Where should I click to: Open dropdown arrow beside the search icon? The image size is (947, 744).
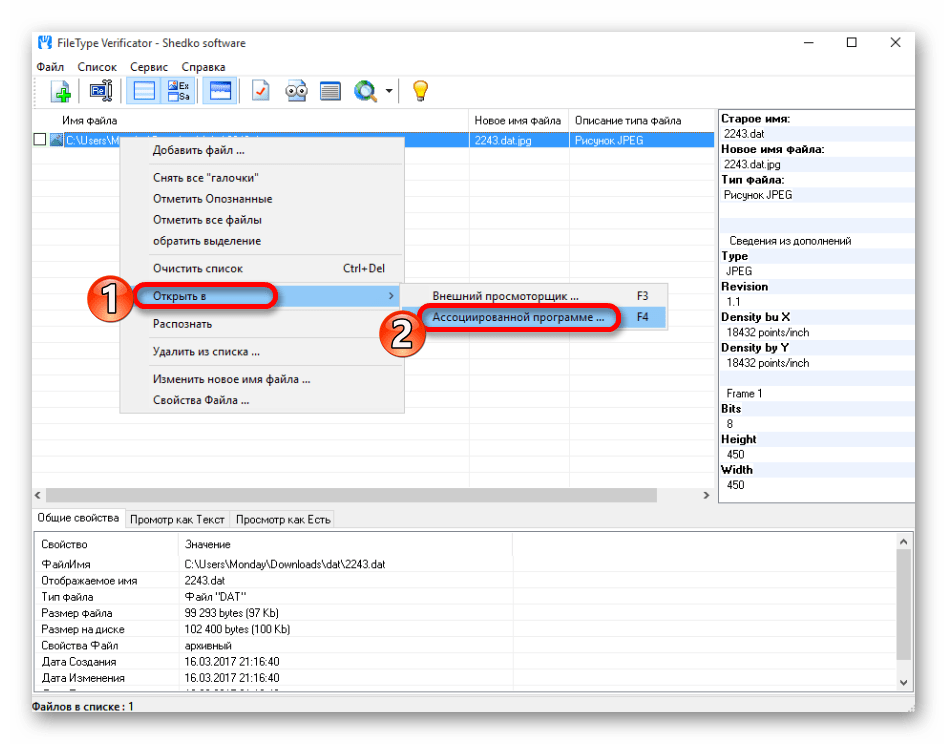[x=388, y=93]
